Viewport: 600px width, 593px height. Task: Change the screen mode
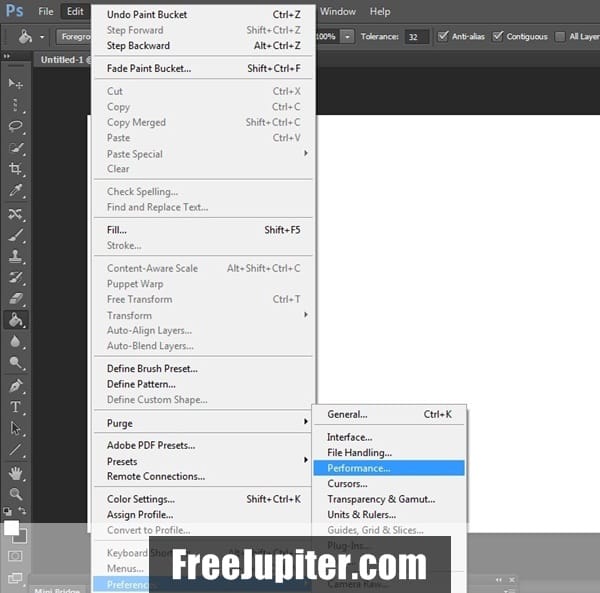[x=15, y=578]
